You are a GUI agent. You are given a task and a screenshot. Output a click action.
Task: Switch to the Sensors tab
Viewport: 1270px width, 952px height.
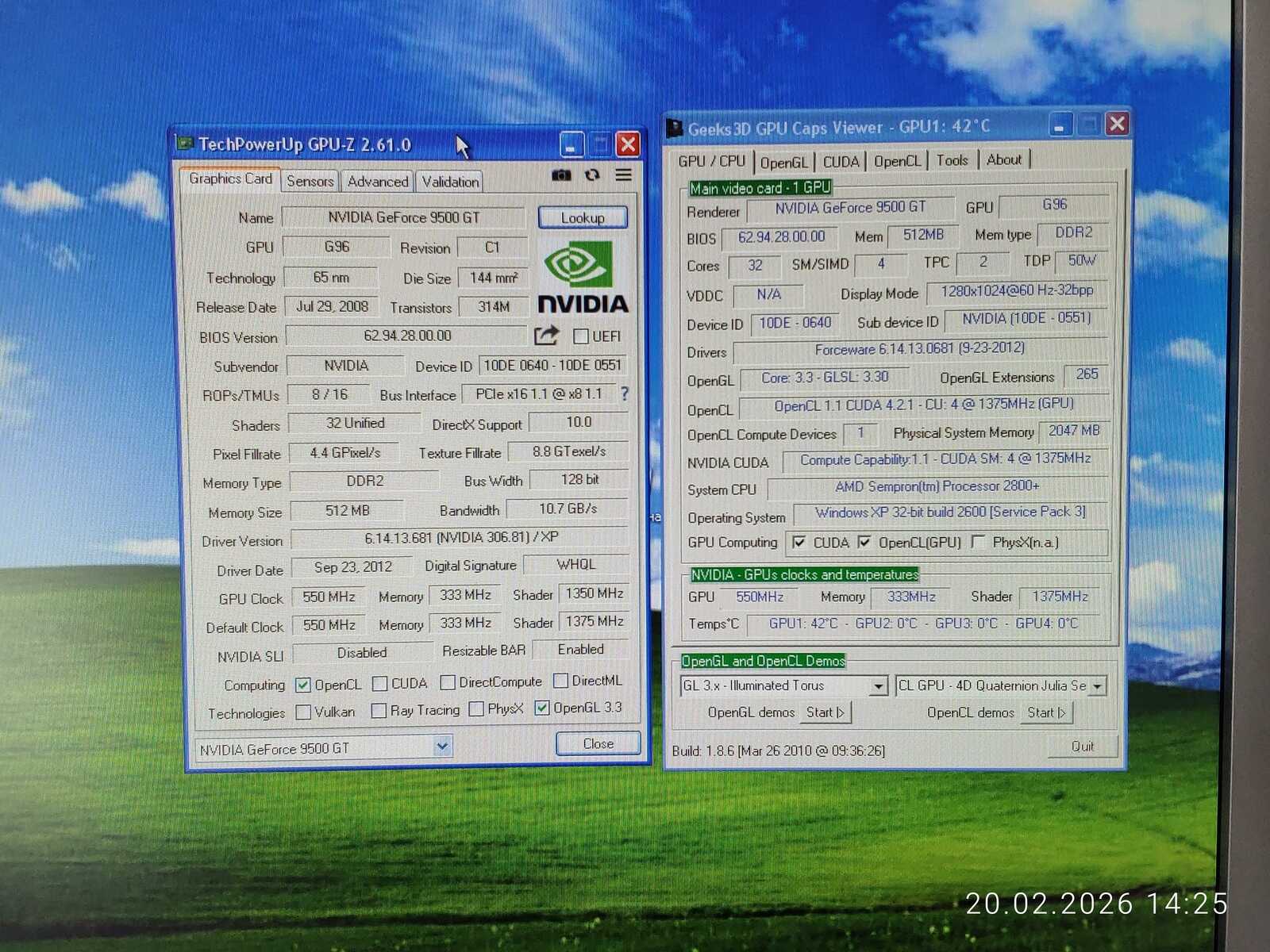click(x=310, y=182)
